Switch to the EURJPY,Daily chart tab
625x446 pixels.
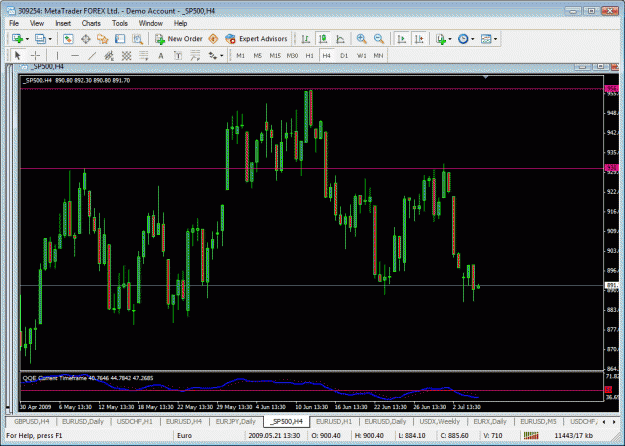click(x=236, y=421)
